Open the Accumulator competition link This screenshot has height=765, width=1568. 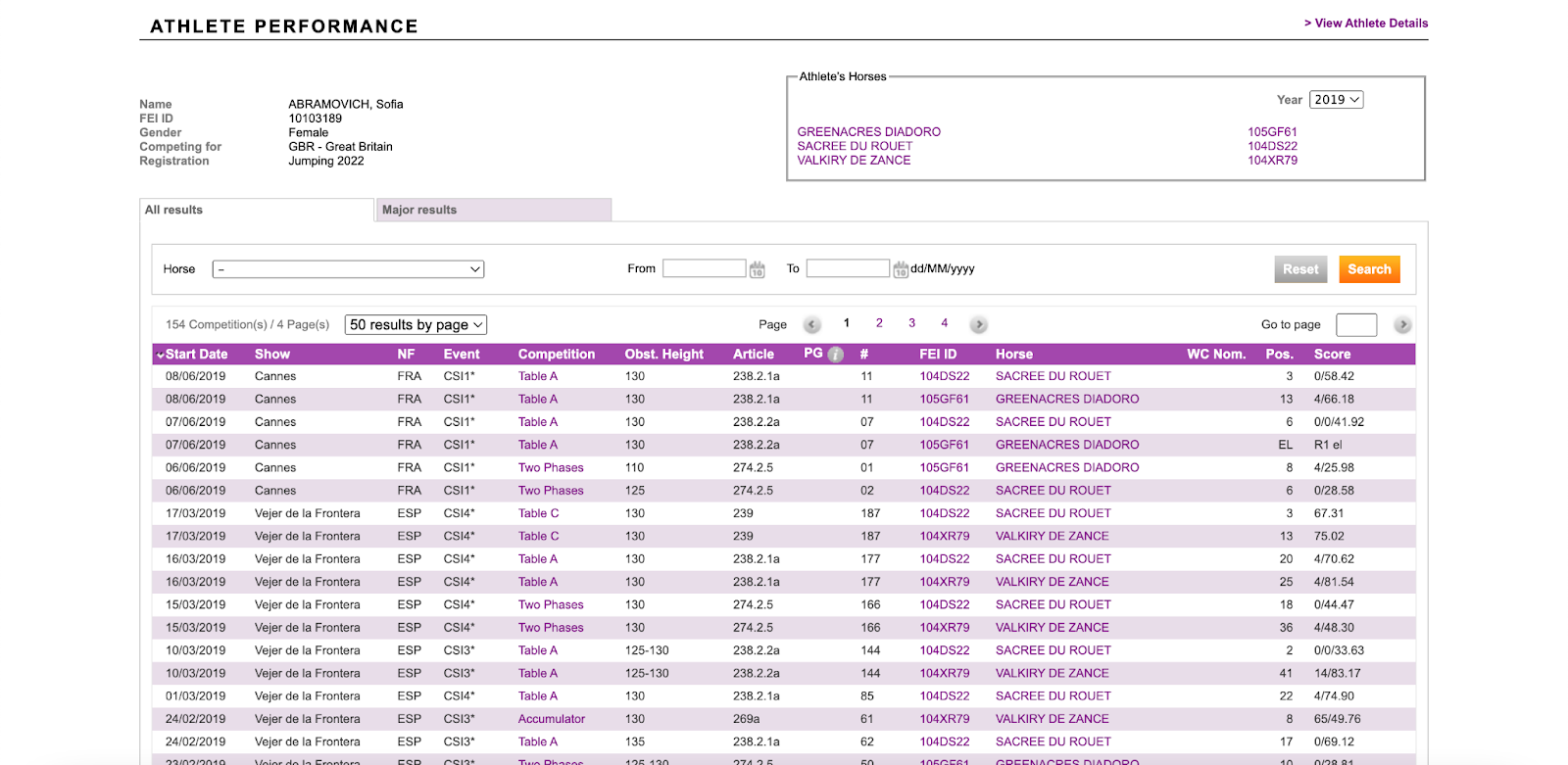tap(552, 719)
